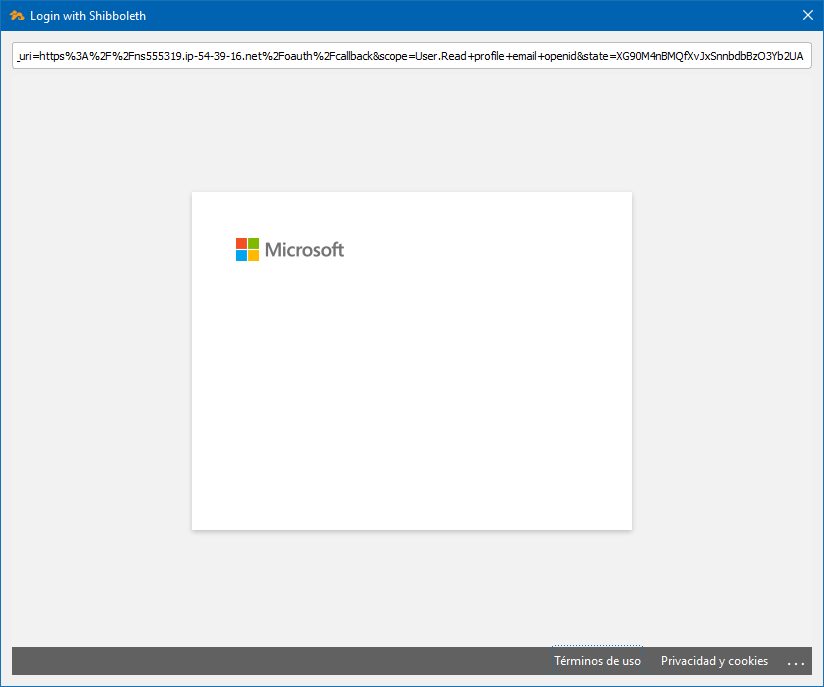Click the Shibboleth app icon in title bar

tap(16, 15)
